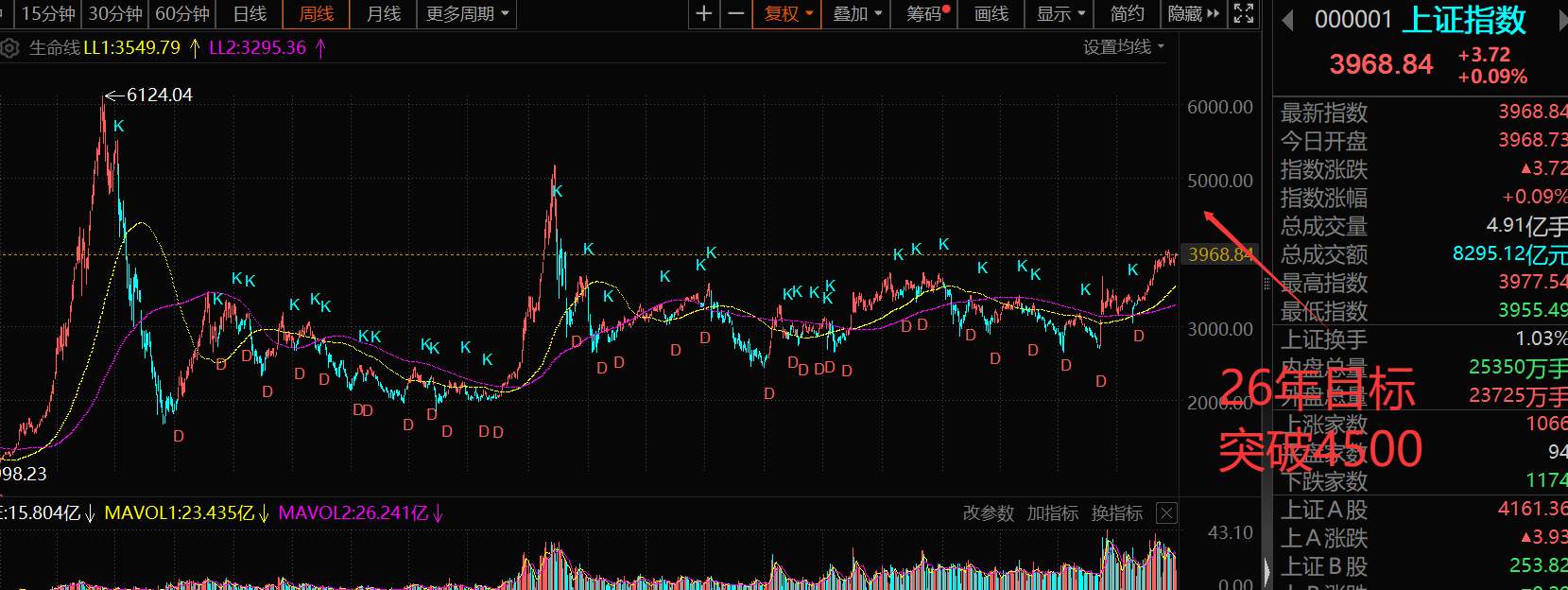Click the 6124.04 peak price label
The image size is (1568, 590).
(x=159, y=95)
